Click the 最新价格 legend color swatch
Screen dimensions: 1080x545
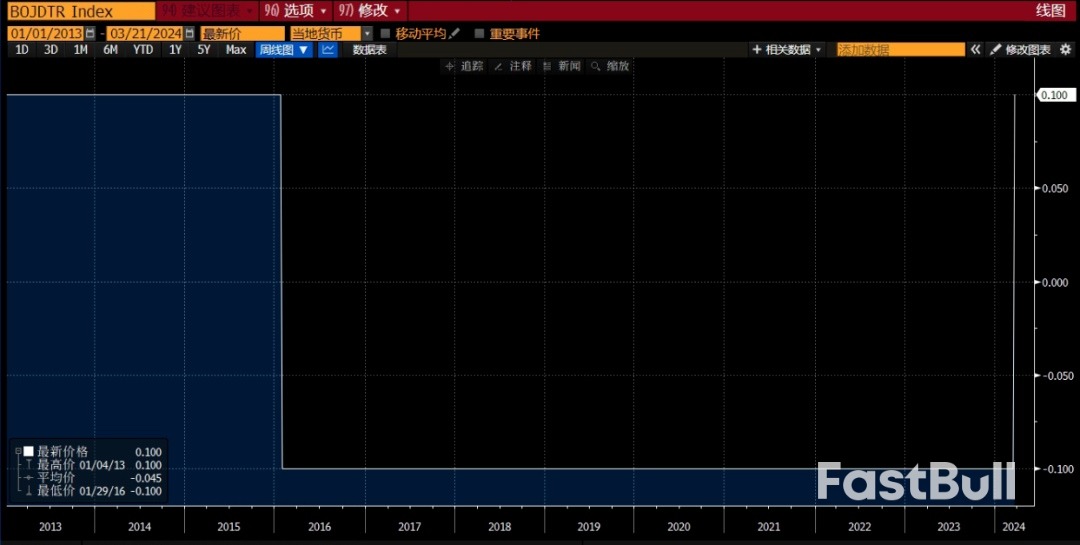point(29,451)
